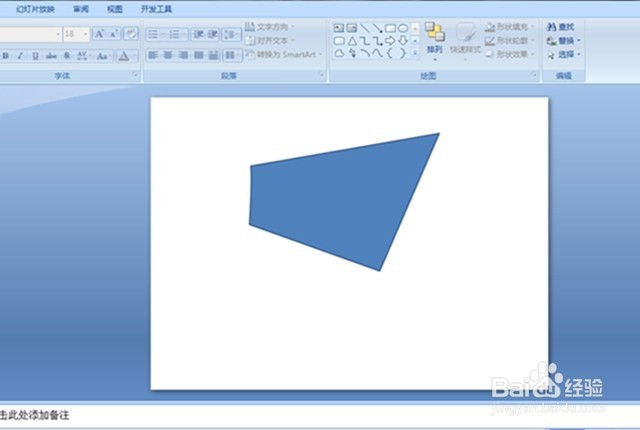Open 快速样式 (Quick Styles) gallery

click(465, 42)
